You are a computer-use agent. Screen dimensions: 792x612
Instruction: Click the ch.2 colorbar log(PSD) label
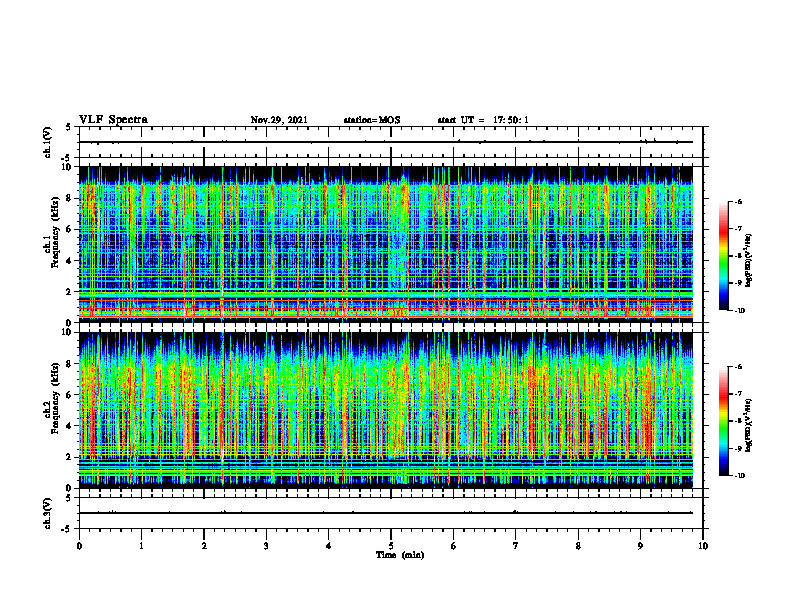coord(749,425)
